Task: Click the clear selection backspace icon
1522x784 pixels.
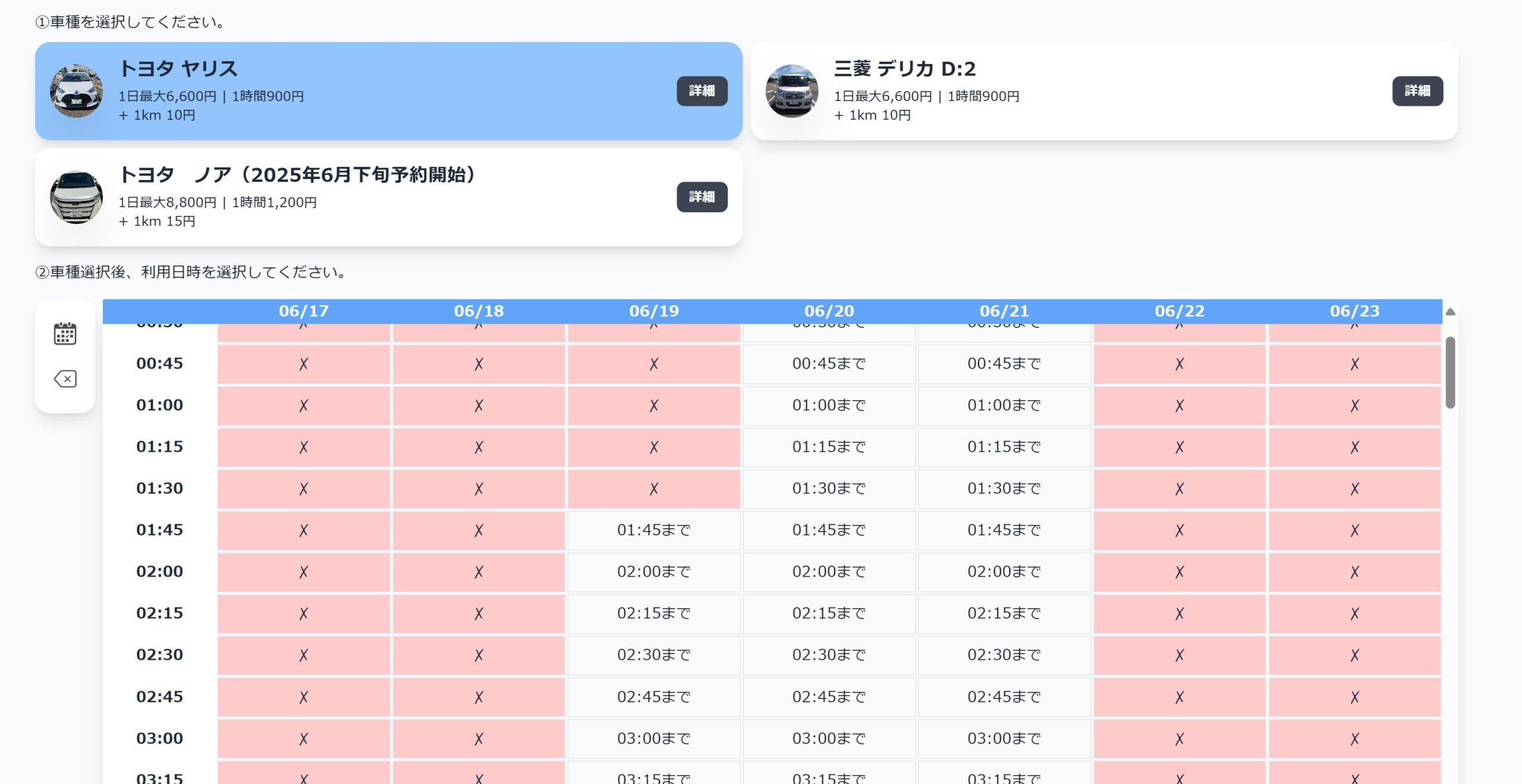Action: 65,379
